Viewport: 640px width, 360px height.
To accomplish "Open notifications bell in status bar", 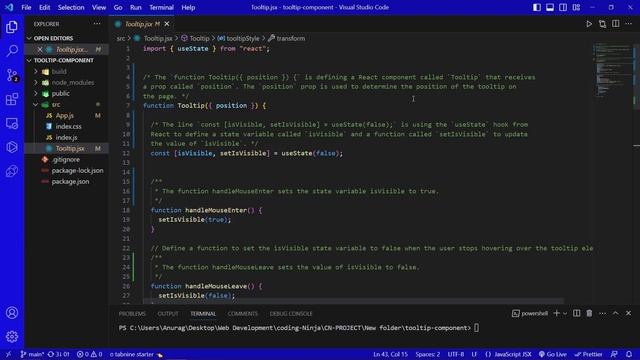I will pos(629,354).
